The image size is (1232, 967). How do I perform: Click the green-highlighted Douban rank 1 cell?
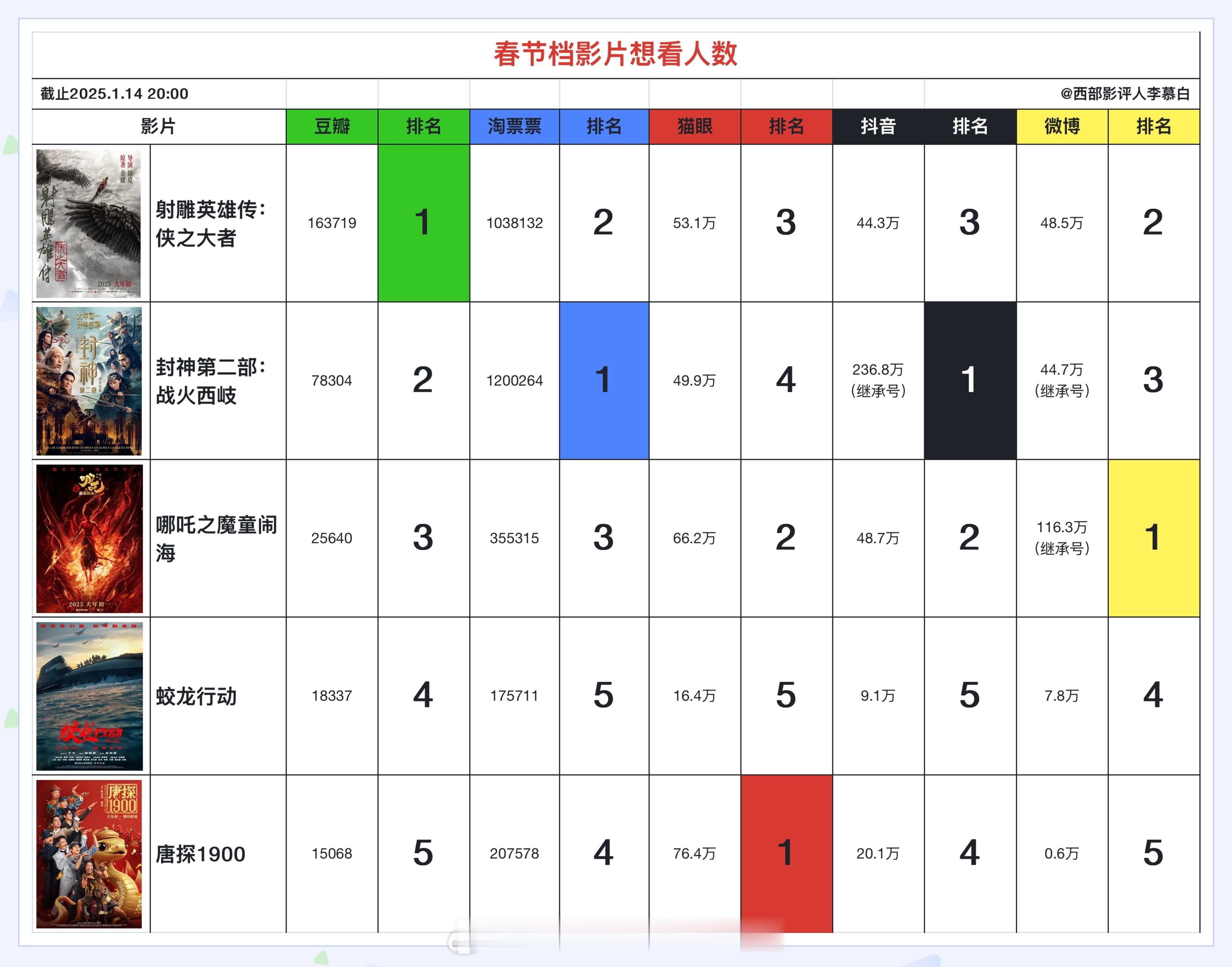(424, 223)
